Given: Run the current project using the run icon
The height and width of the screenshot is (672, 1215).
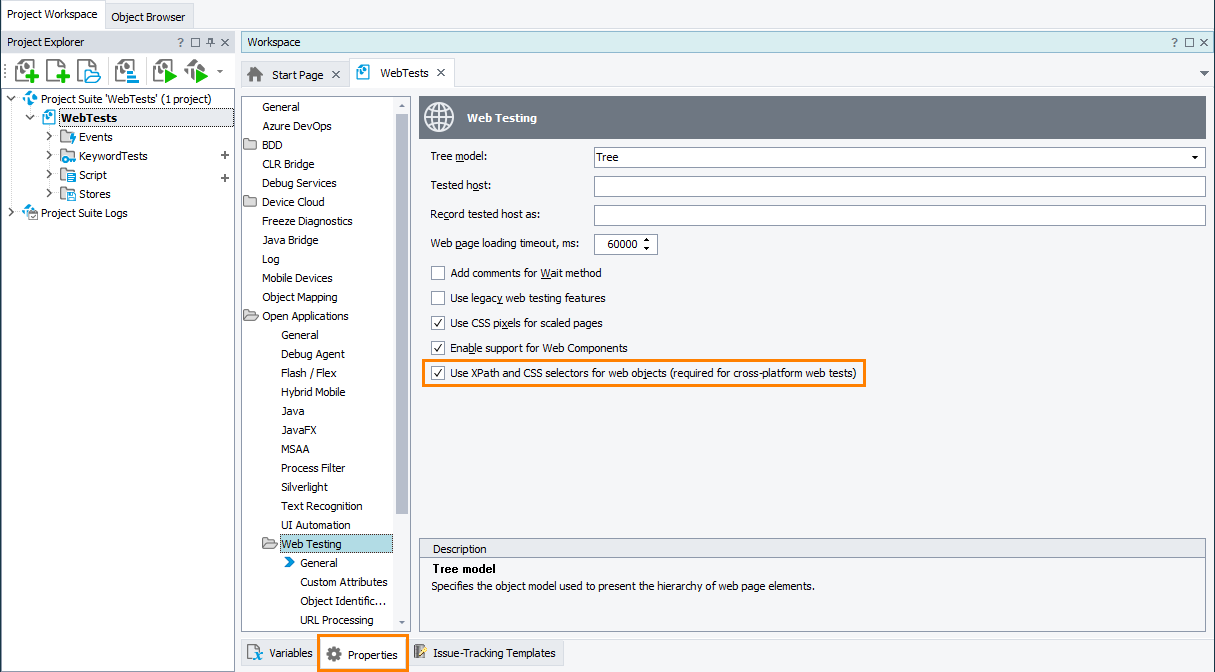Looking at the screenshot, I should pyautogui.click(x=163, y=70).
